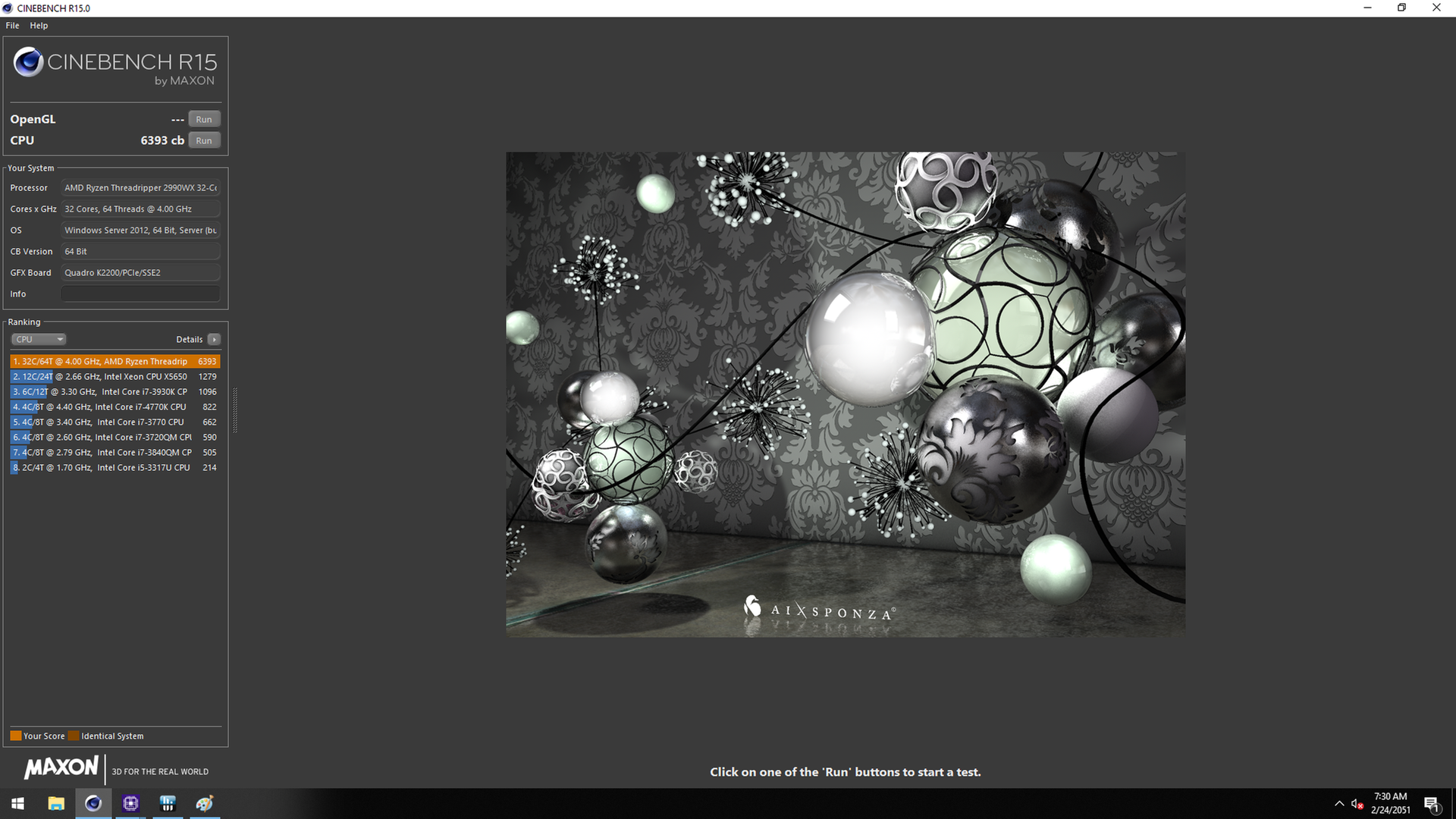Viewport: 1456px width, 819px height.
Task: Select the Core i7-3840QM ranking row
Action: 115,452
